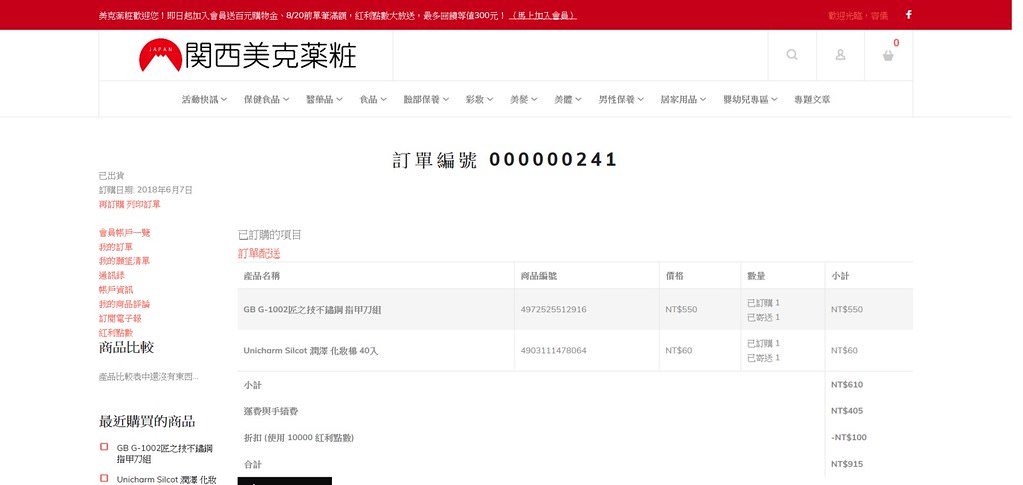Click the Unicharm Silcot product name in the table
This screenshot has height=485, width=1023.
tap(311, 351)
